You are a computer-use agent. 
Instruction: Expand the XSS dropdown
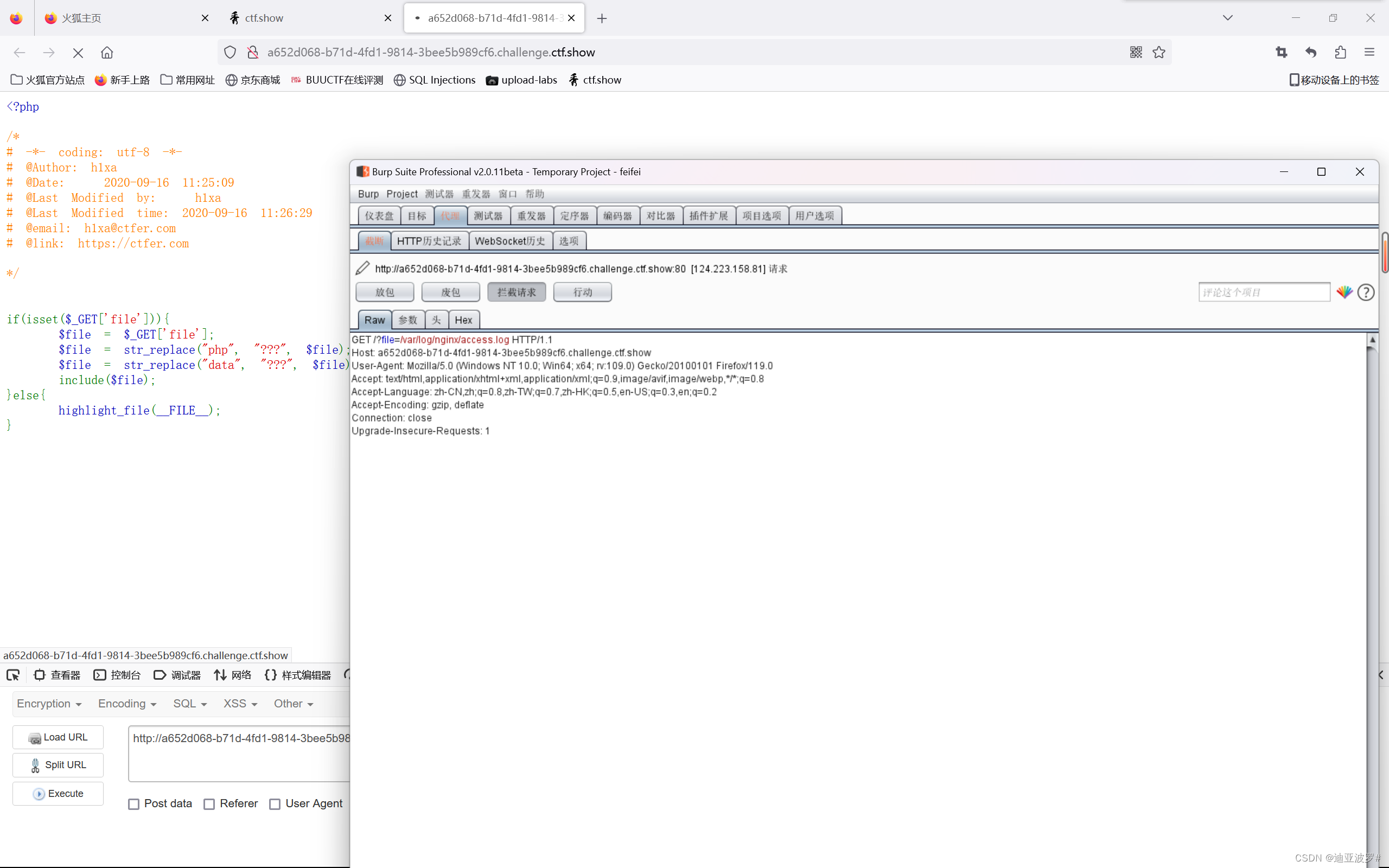(240, 704)
